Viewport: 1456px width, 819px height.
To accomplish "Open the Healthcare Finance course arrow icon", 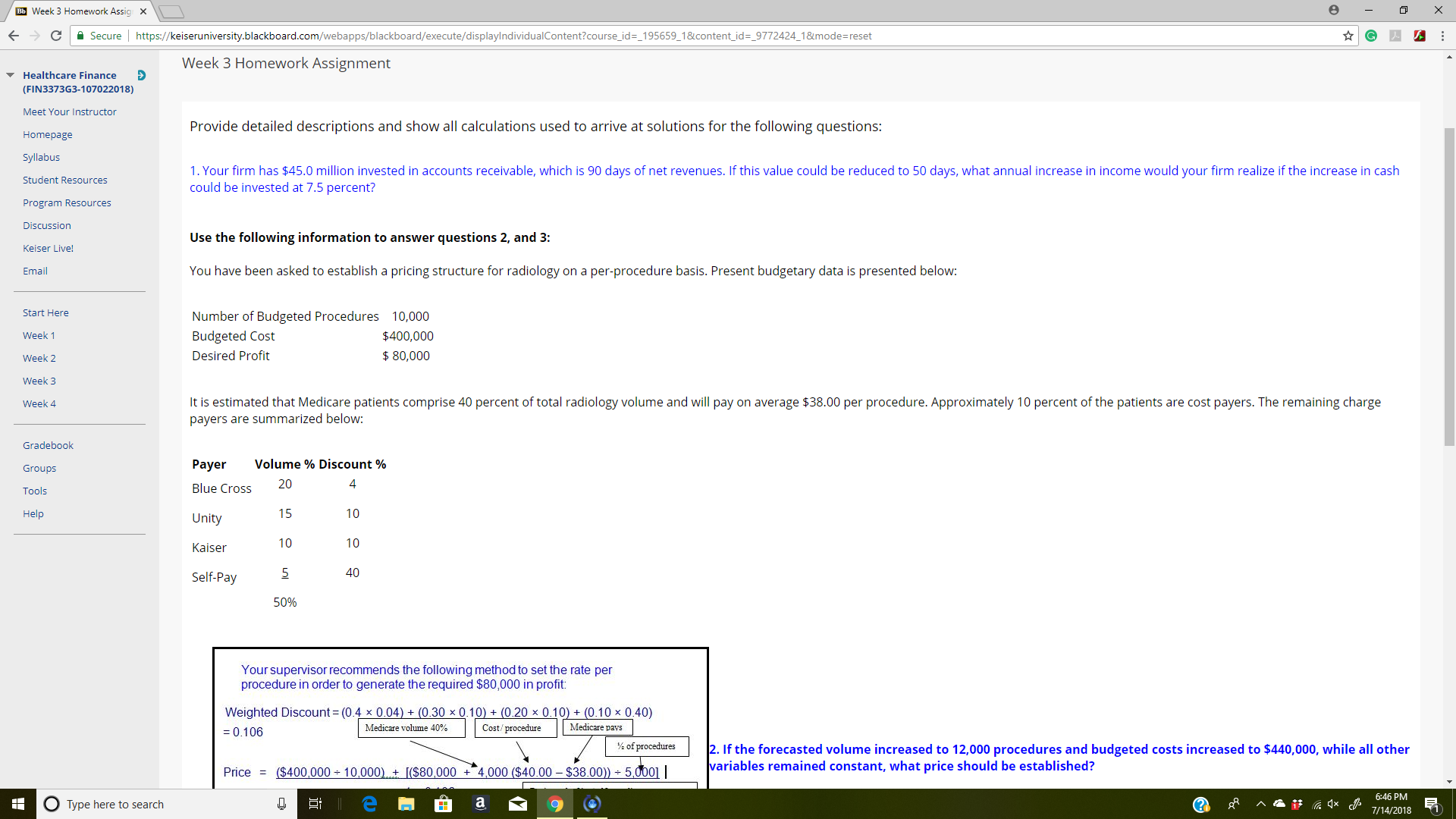I will (x=141, y=75).
